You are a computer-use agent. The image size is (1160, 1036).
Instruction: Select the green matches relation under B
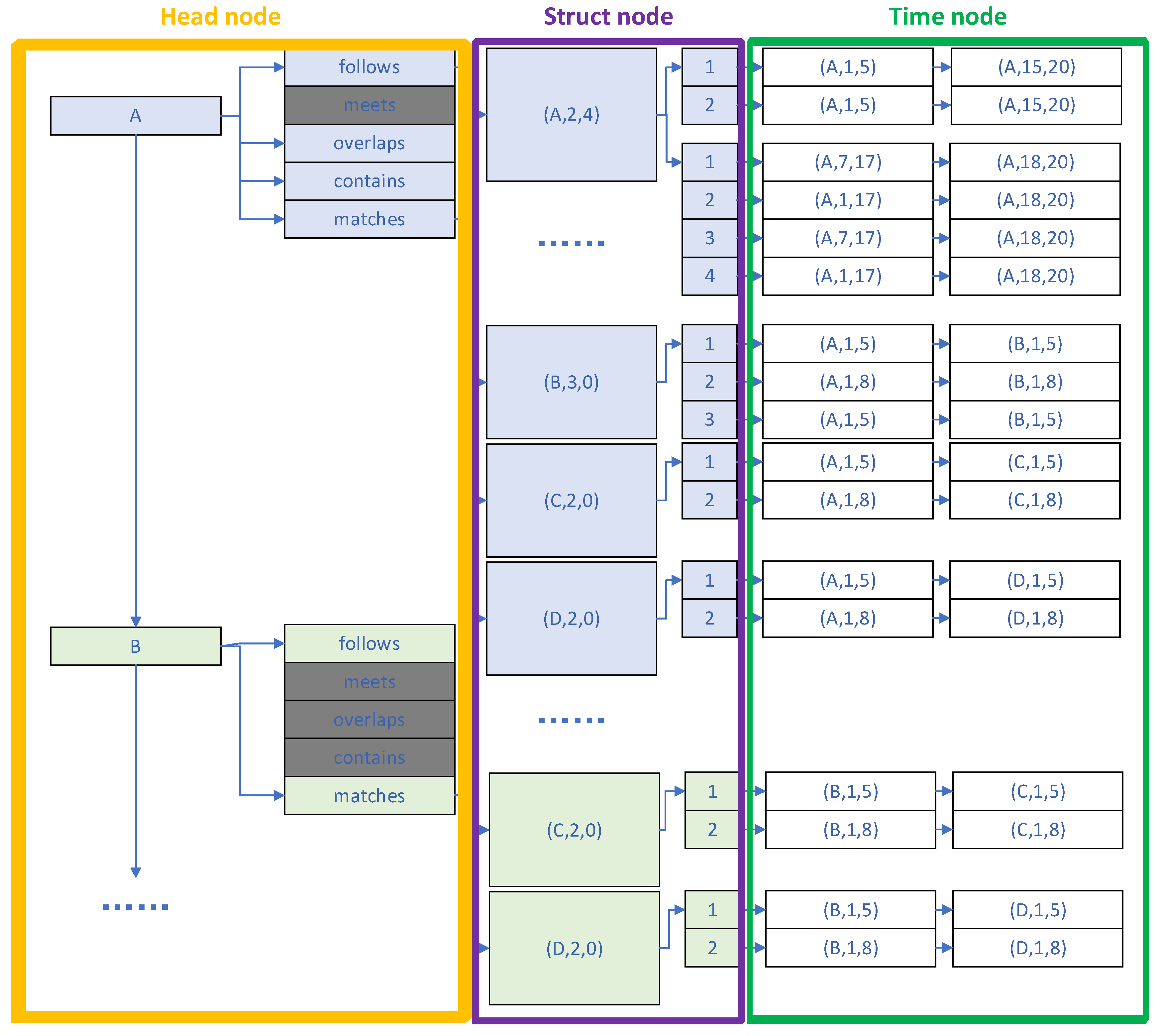[x=369, y=796]
